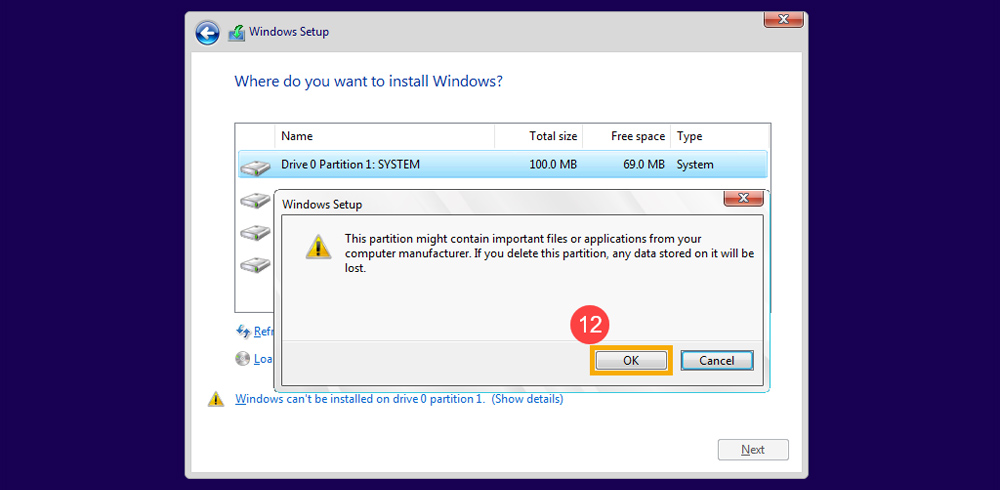The height and width of the screenshot is (490, 1000).
Task: Open the 'Windows can't be installed' details link
Action: pos(399,399)
